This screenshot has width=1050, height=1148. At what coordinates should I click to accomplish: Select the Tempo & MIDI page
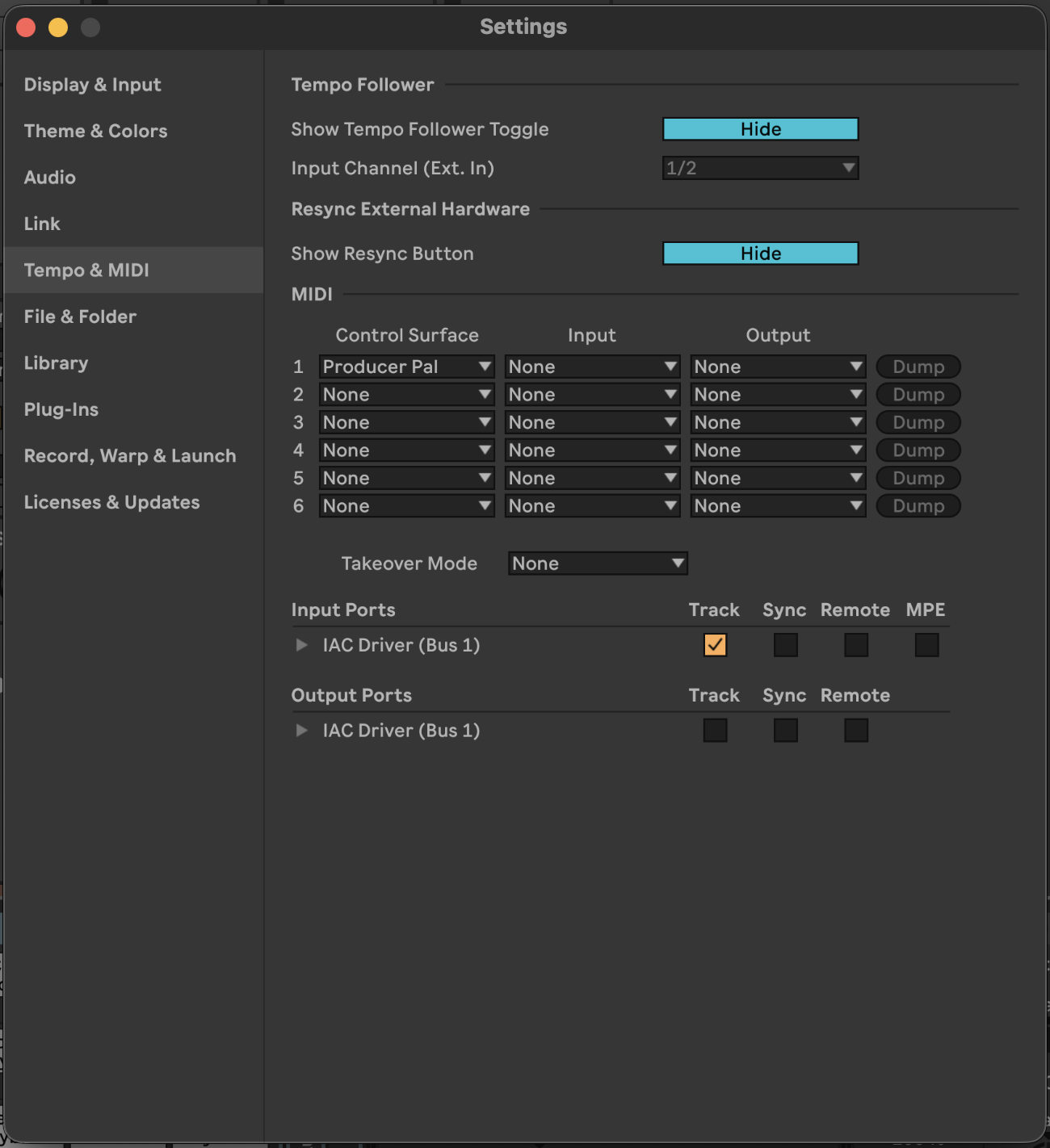coord(133,270)
